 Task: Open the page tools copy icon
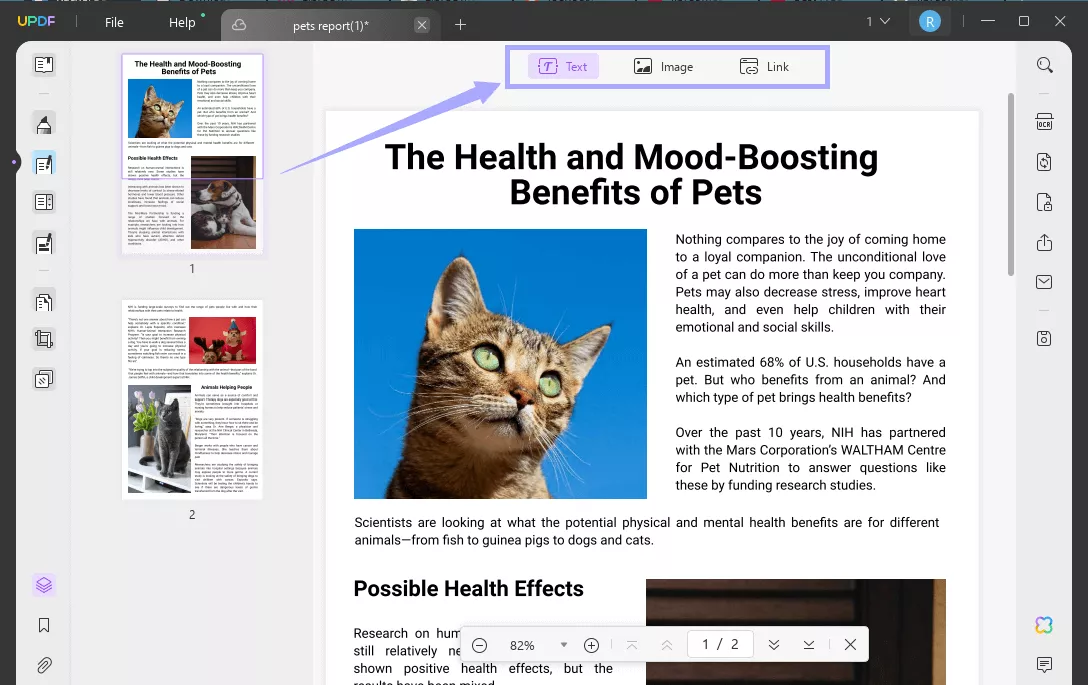(44, 302)
